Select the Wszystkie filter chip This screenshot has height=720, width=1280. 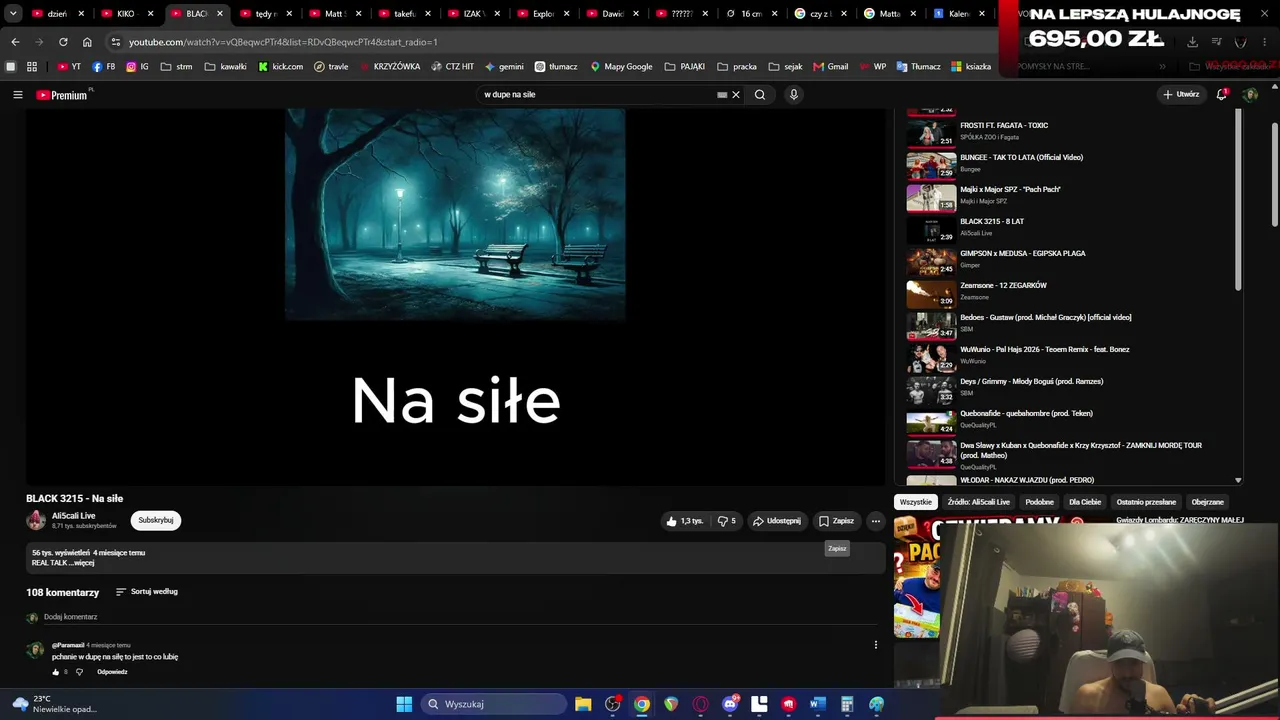915,502
